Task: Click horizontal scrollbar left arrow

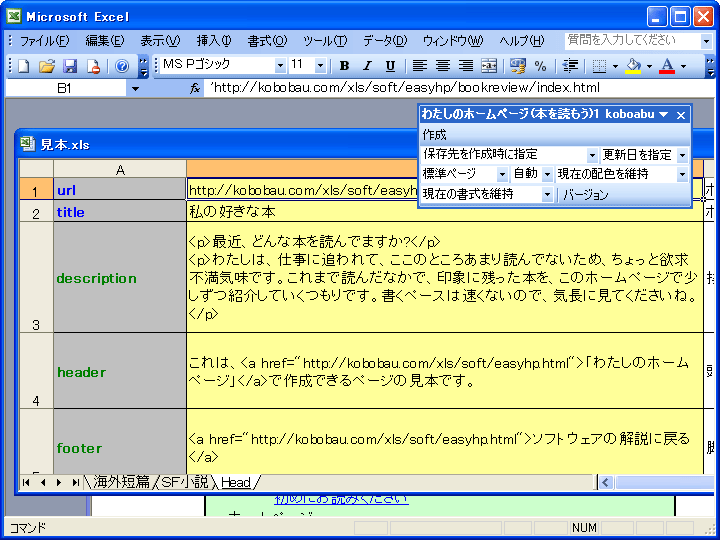Action: coord(605,482)
